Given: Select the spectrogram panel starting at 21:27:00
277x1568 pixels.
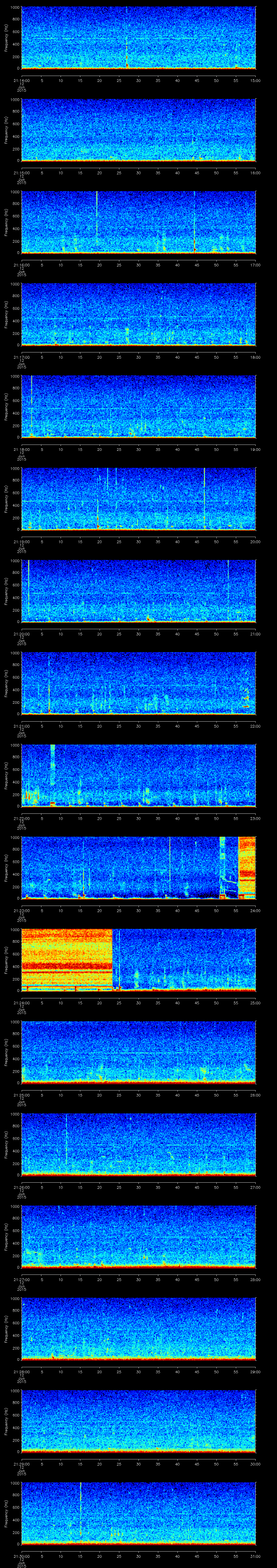Looking at the screenshot, I should click(138, 1237).
